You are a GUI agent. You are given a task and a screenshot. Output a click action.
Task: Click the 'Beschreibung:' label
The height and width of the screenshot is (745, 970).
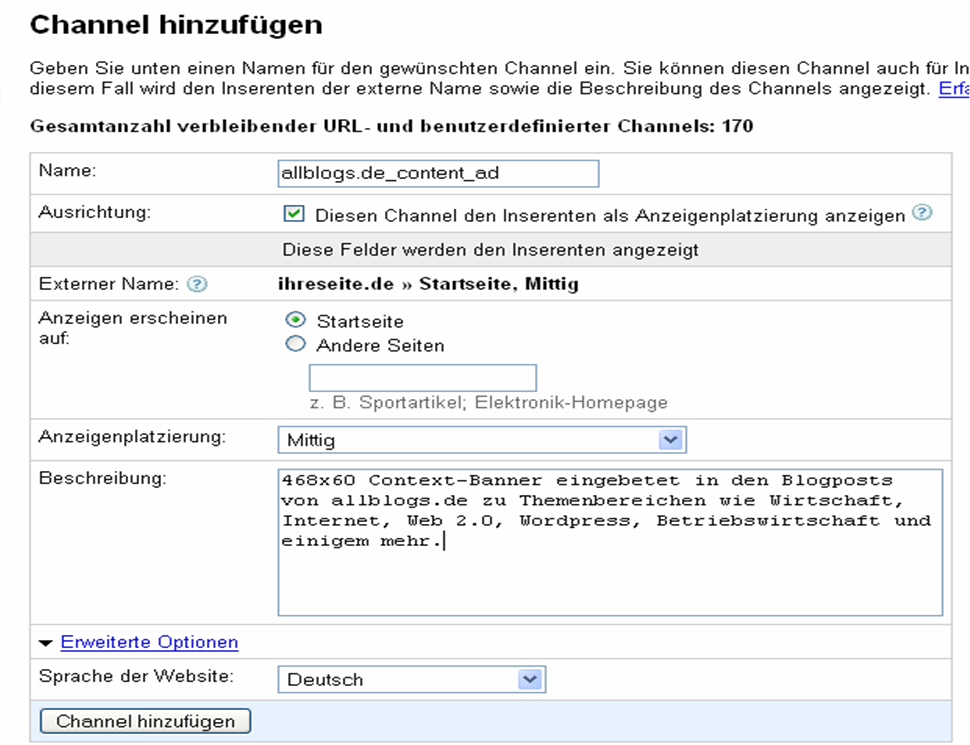pyautogui.click(x=103, y=478)
